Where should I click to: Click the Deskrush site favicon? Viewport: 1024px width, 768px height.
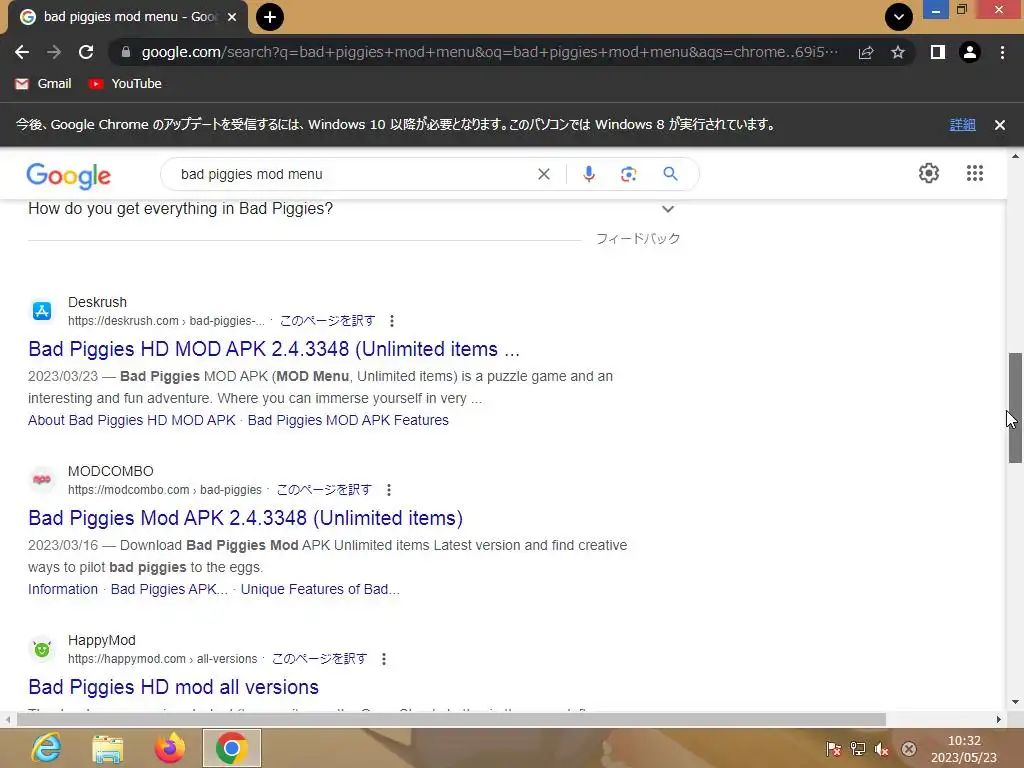point(42,311)
